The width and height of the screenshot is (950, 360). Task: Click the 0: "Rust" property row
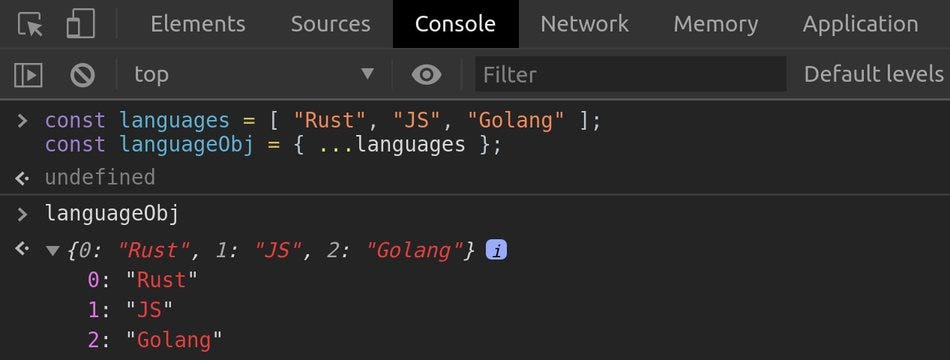143,280
